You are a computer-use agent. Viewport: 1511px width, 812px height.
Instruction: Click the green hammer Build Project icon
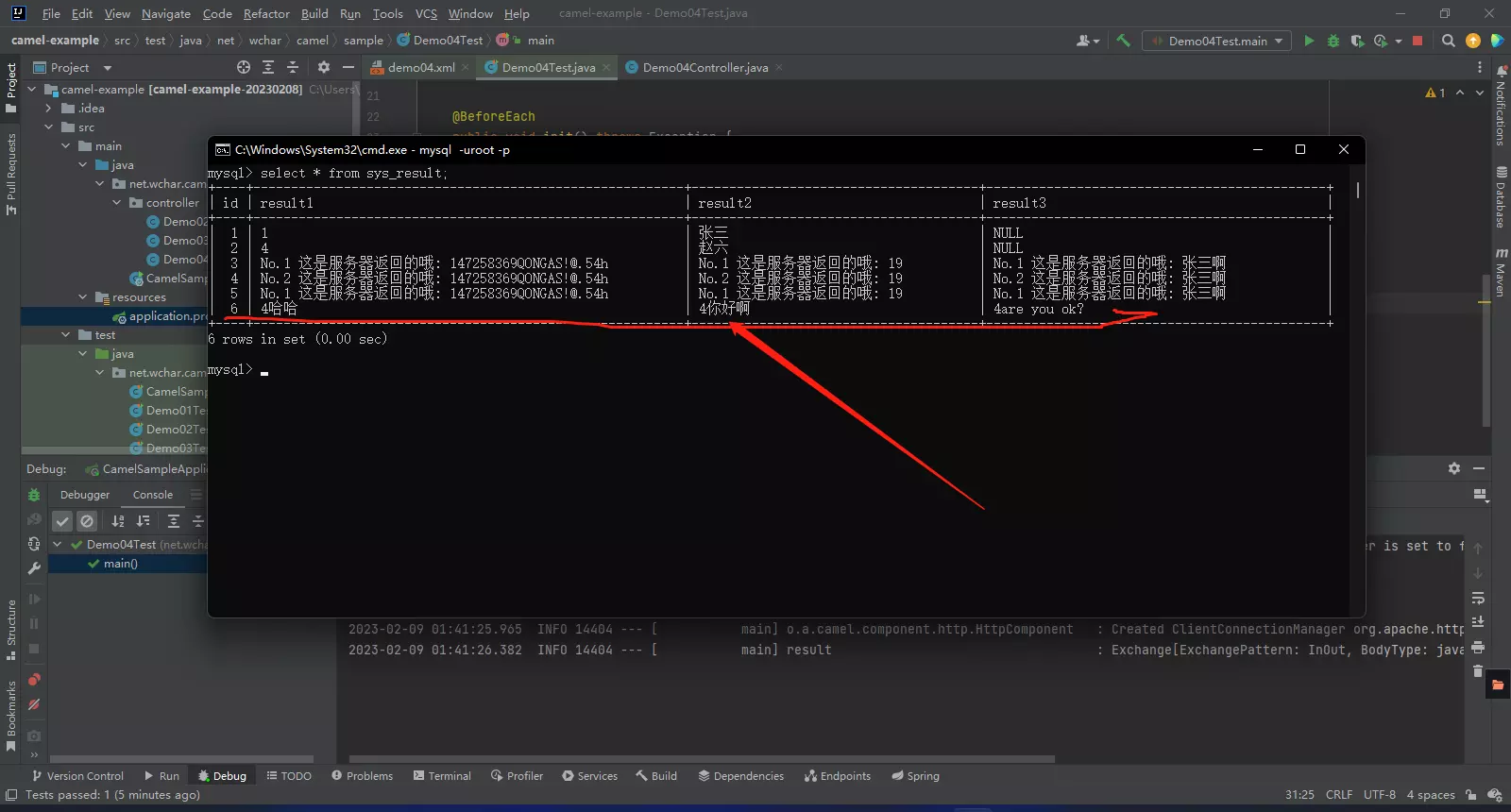[1123, 41]
